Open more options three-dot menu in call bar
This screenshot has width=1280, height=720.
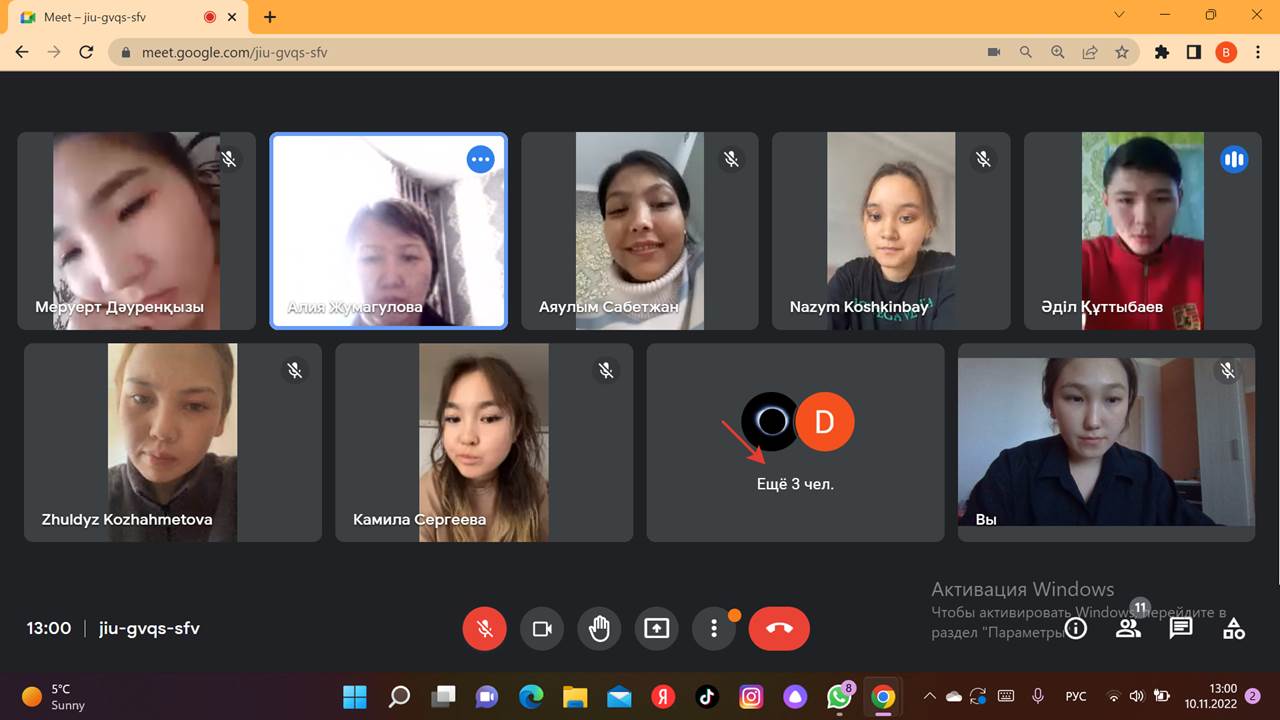[714, 629]
